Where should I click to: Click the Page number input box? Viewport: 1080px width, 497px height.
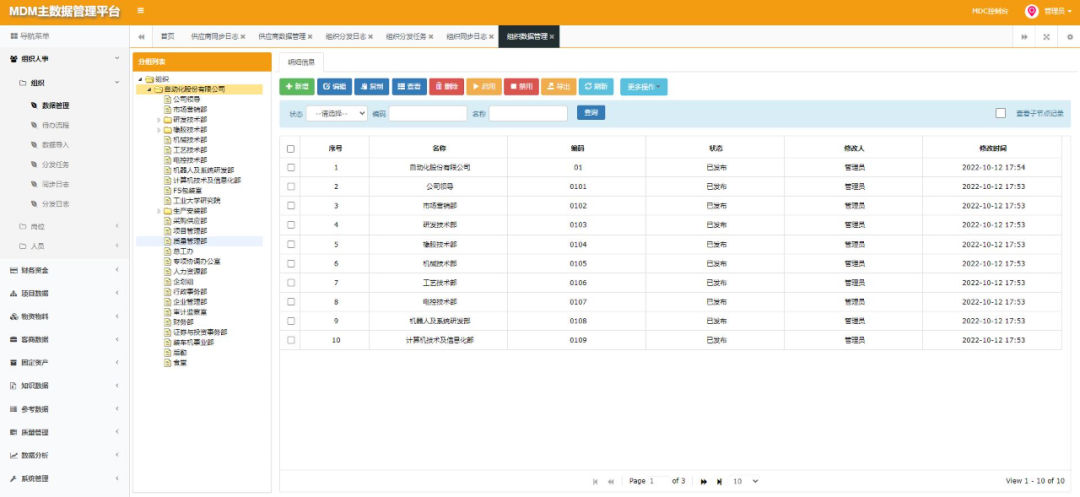tap(658, 482)
